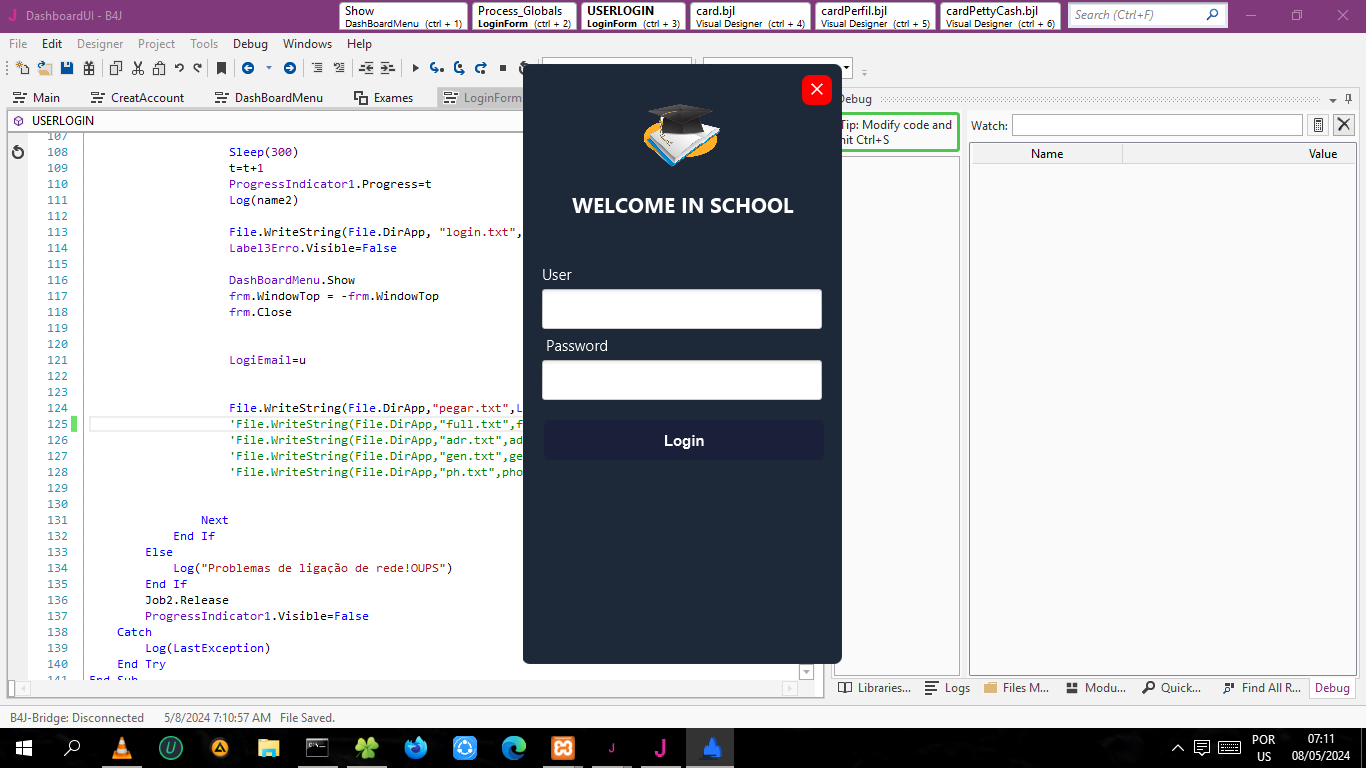The image size is (1366, 768).
Task: Redo edit using the toolbar redo arrow
Action: pyautogui.click(x=198, y=68)
